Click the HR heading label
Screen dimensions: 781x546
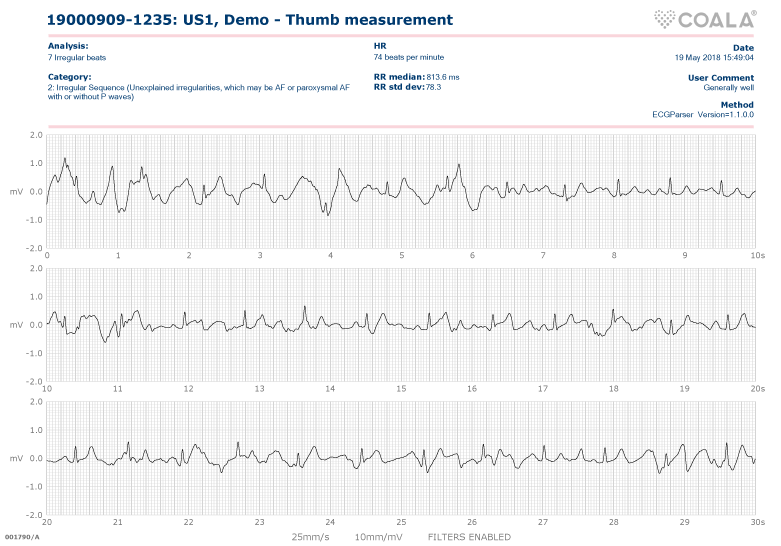point(379,46)
